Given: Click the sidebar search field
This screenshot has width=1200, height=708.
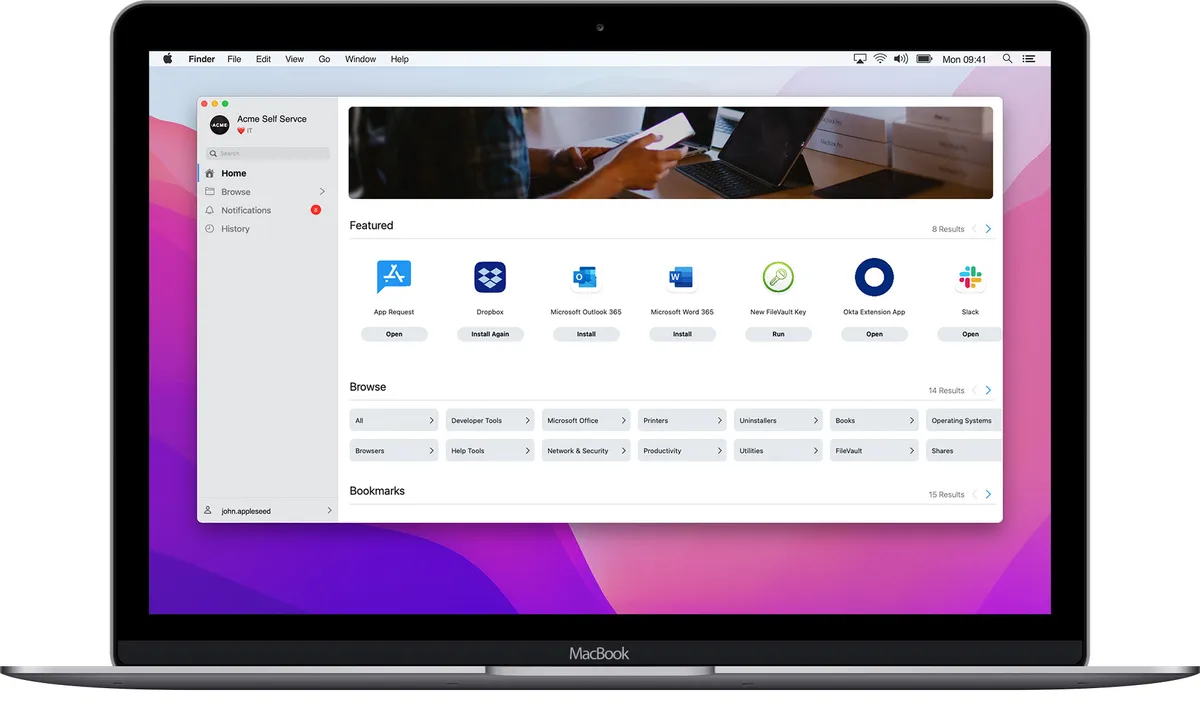Looking at the screenshot, I should pos(268,153).
